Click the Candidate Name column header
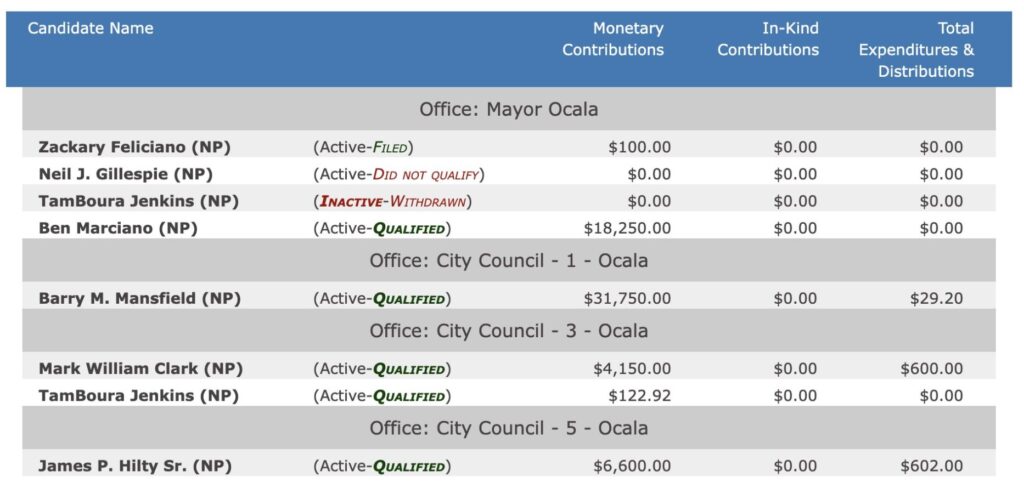 tap(91, 28)
